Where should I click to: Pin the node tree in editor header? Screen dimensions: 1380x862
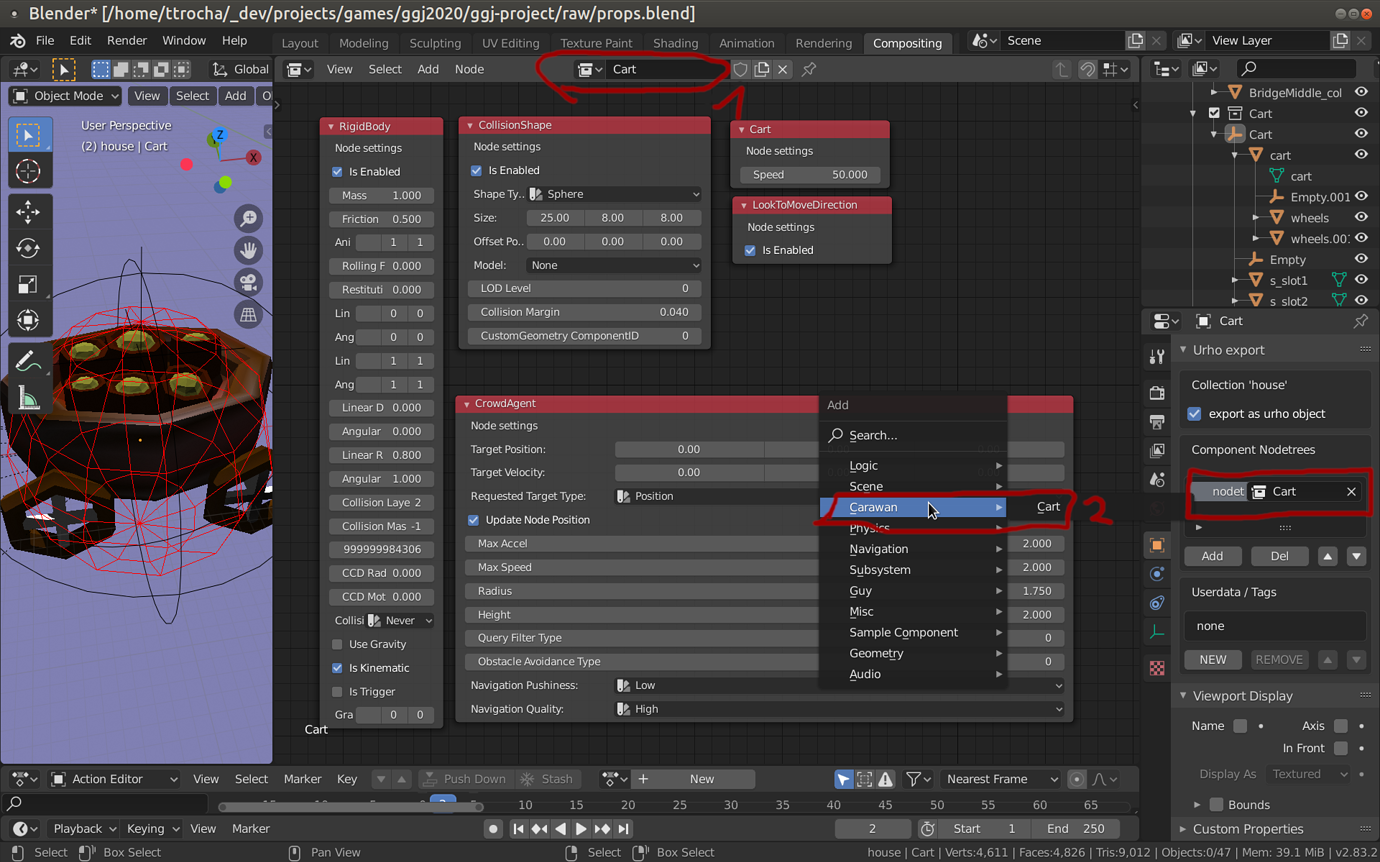point(809,69)
